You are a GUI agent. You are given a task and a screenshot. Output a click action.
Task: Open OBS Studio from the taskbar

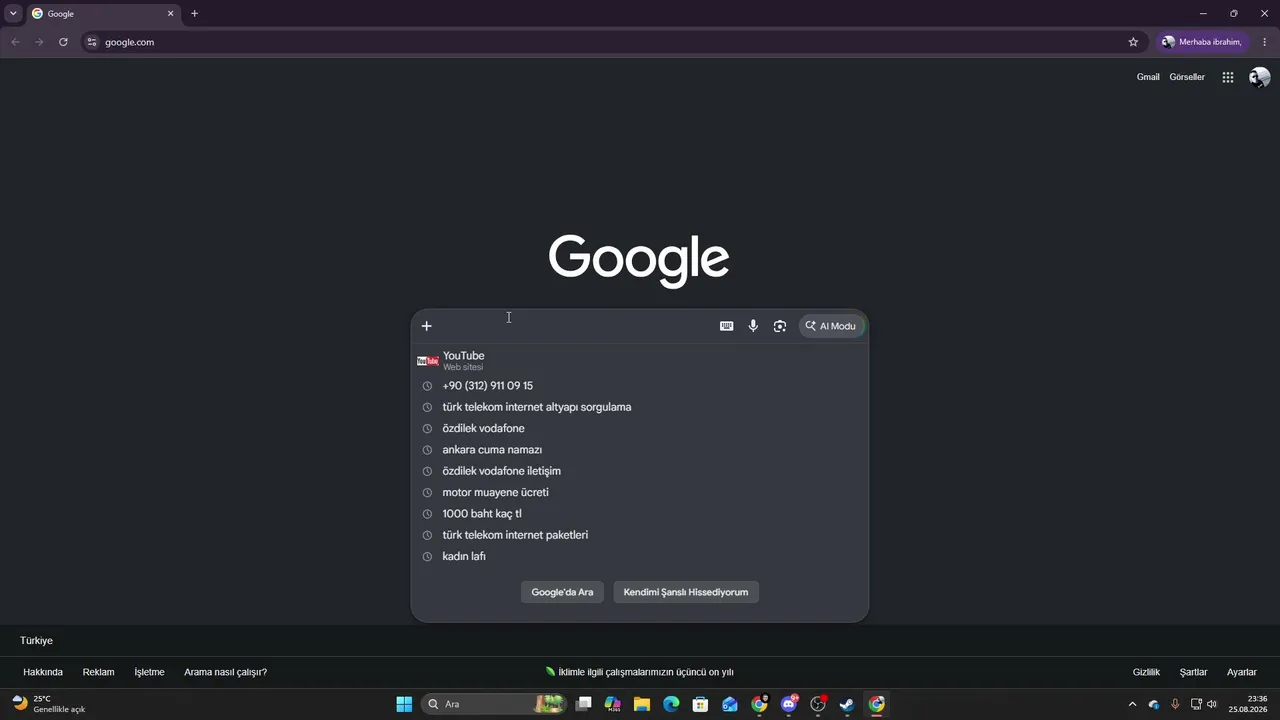pos(818,704)
